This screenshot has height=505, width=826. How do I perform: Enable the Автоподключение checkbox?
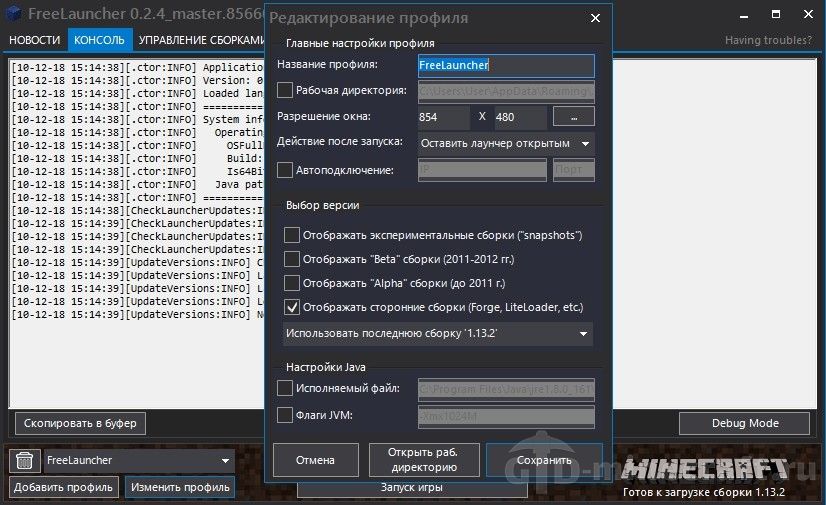coord(285,170)
